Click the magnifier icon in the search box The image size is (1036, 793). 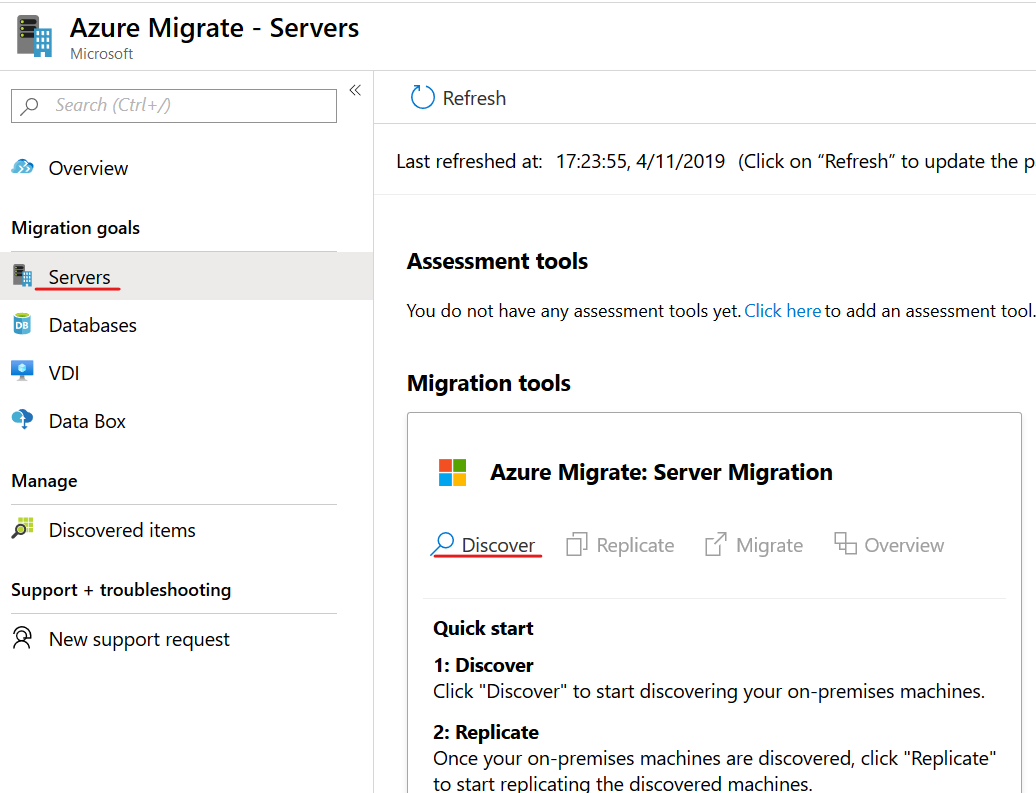pyautogui.click(x=30, y=106)
